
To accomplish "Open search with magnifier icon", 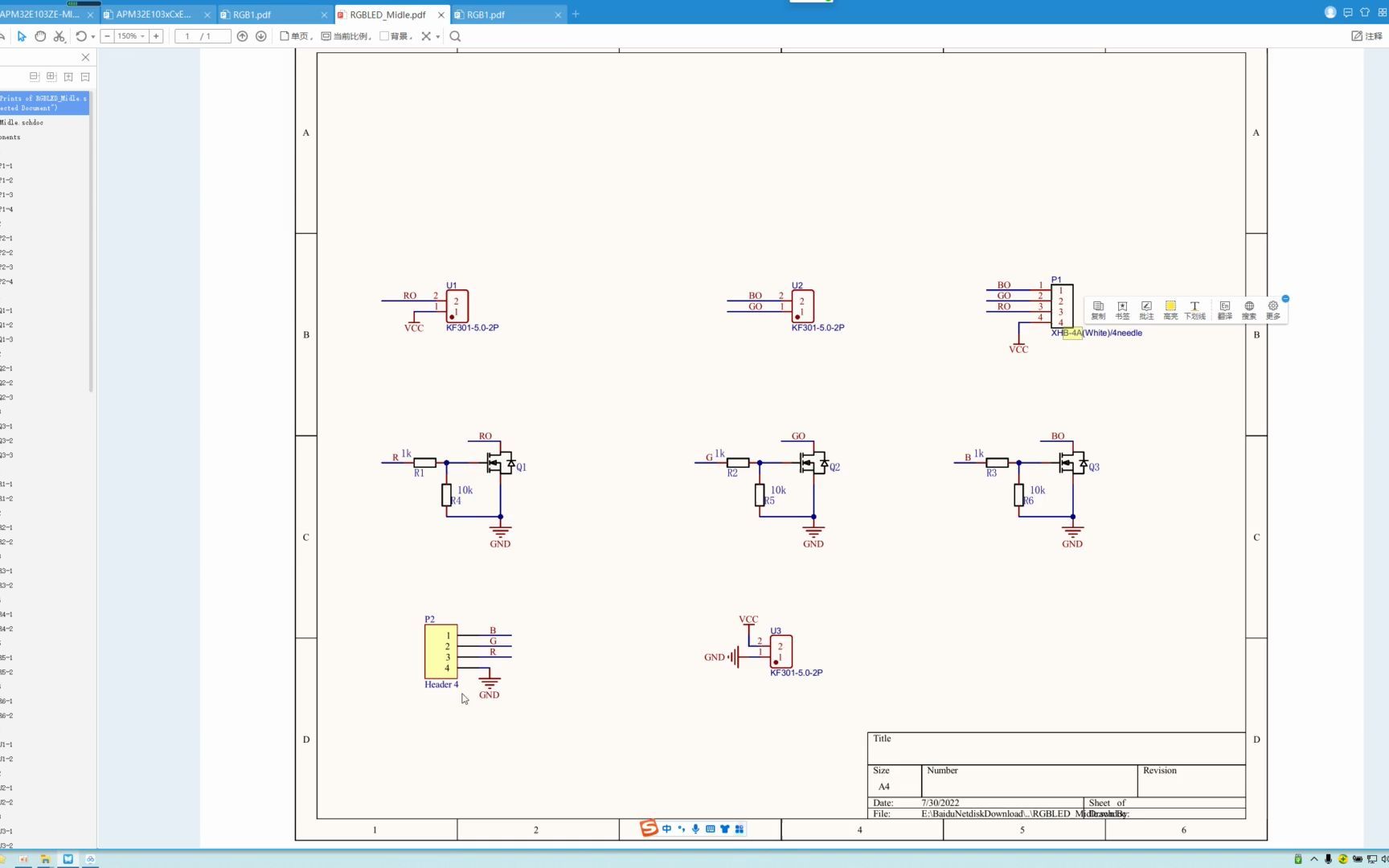I will [x=455, y=36].
